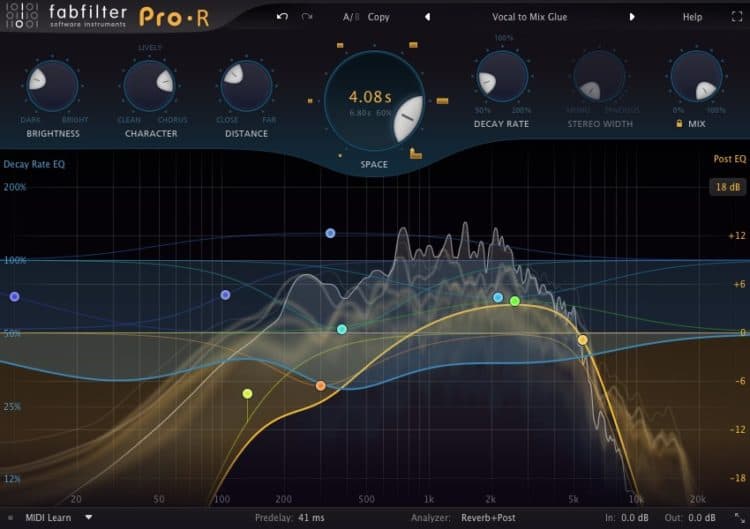Enable MIDI Learn

point(48,518)
